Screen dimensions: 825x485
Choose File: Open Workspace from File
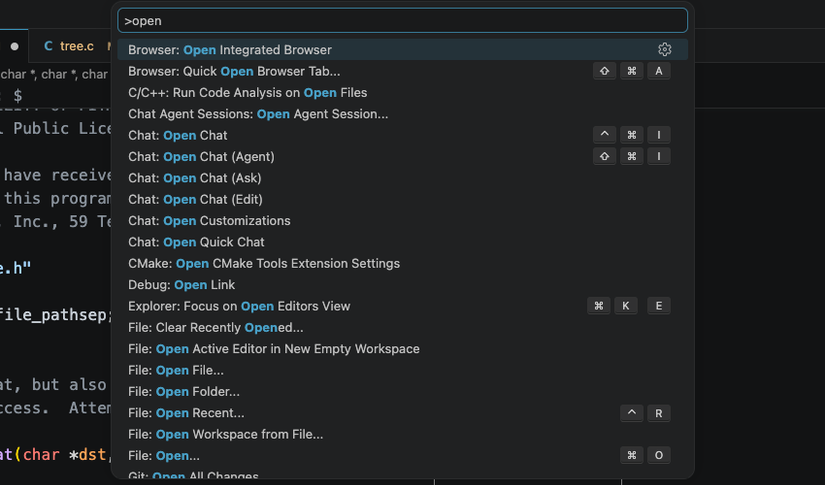tap(403, 434)
